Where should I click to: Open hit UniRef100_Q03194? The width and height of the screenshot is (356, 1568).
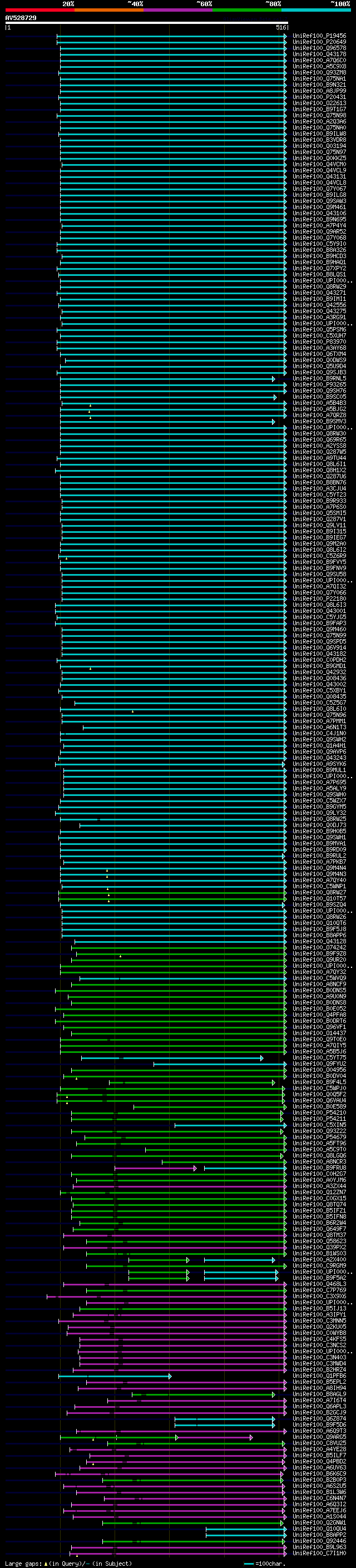[x=319, y=146]
